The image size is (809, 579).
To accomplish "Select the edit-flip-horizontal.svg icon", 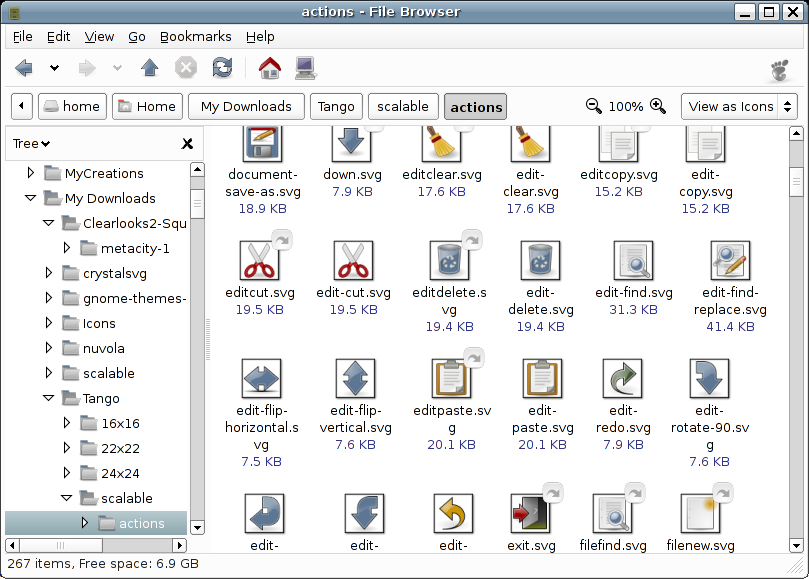I will (x=262, y=379).
